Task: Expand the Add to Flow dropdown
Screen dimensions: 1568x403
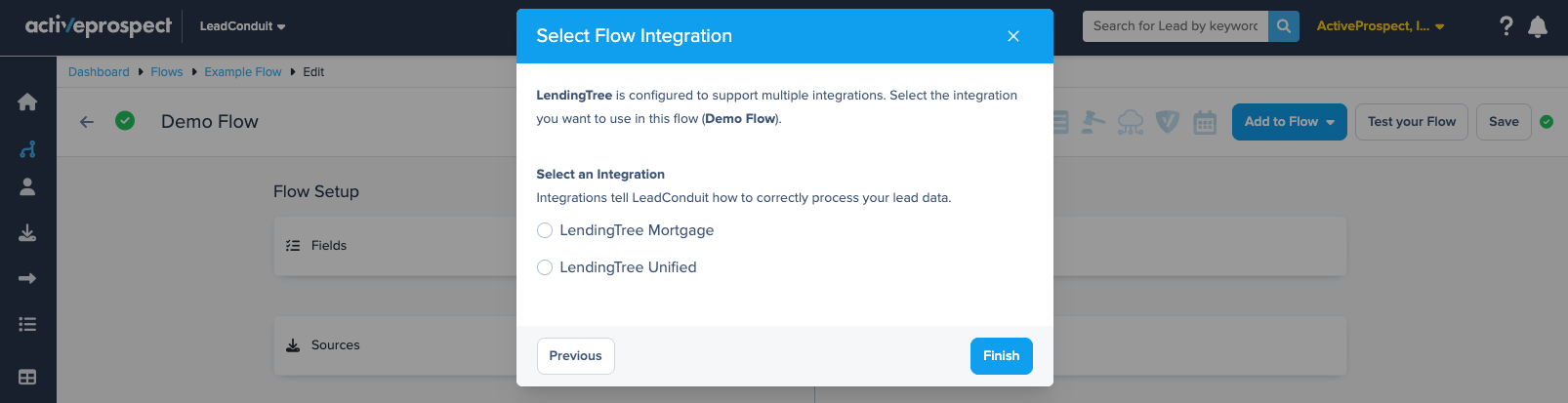Action: (x=1290, y=122)
